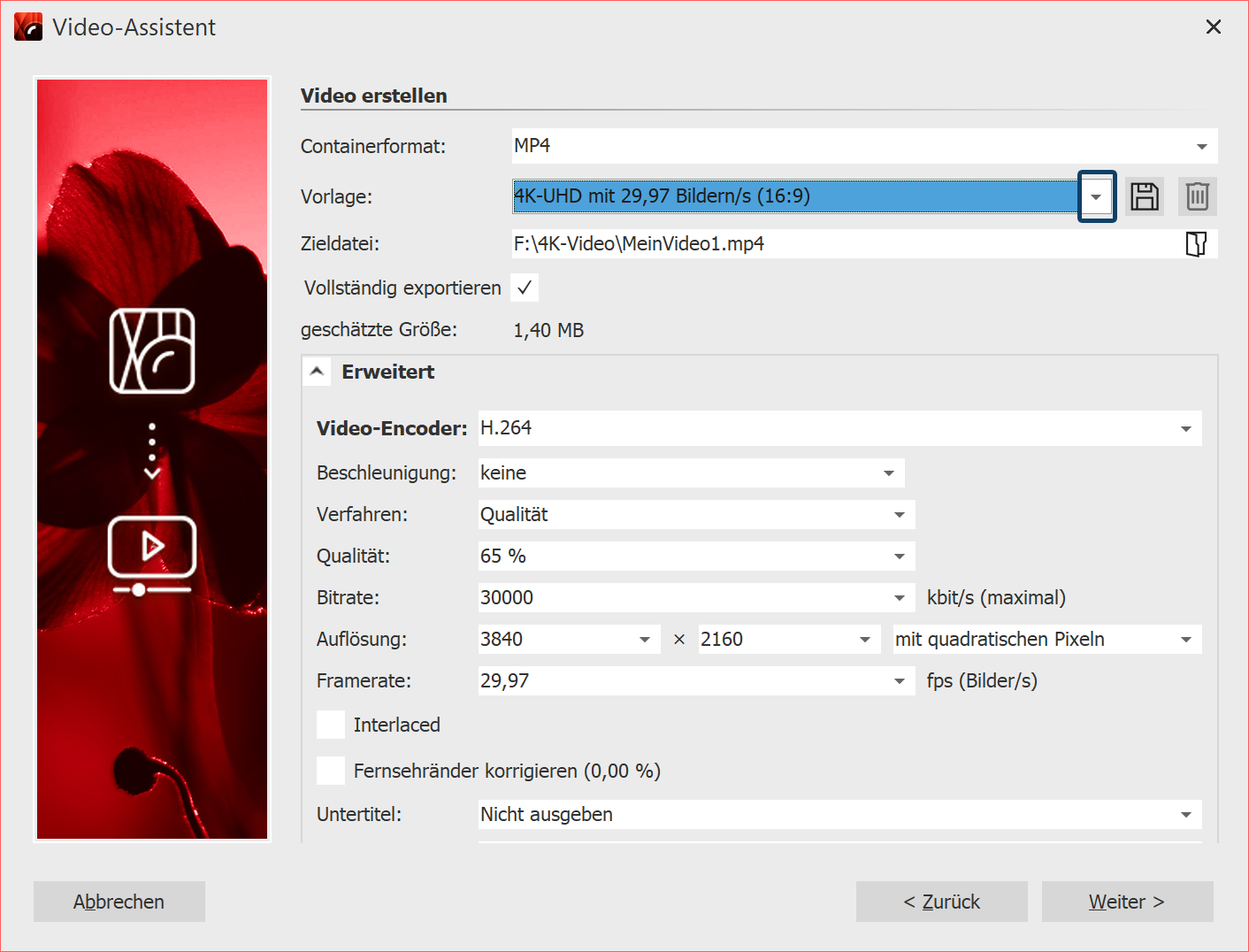Open the Beschleunigung dropdown

coord(889,472)
